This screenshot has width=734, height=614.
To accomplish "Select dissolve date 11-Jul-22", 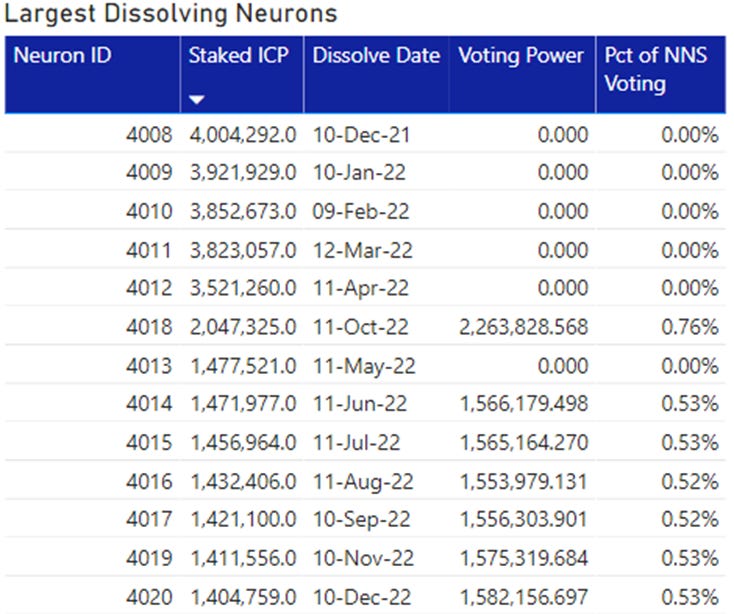I will coord(357,442).
